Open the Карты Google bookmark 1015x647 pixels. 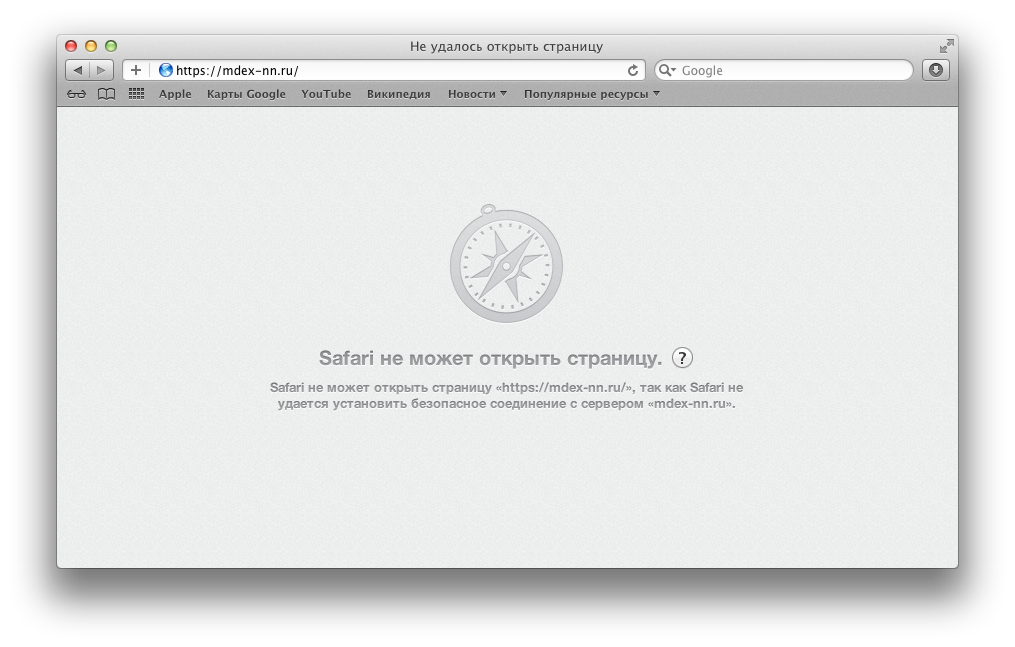(x=246, y=94)
